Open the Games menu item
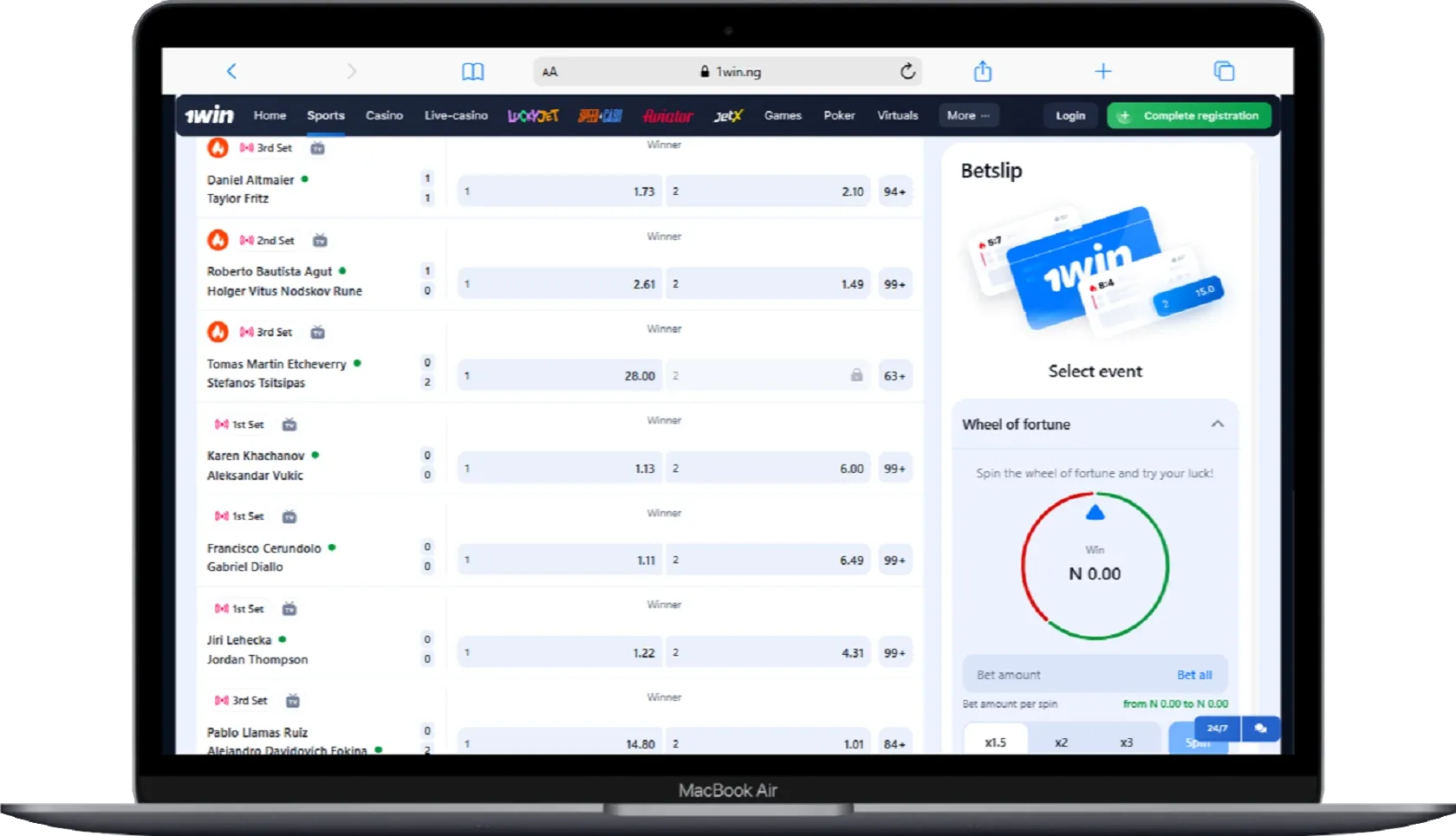This screenshot has height=836, width=1456. coord(783,115)
